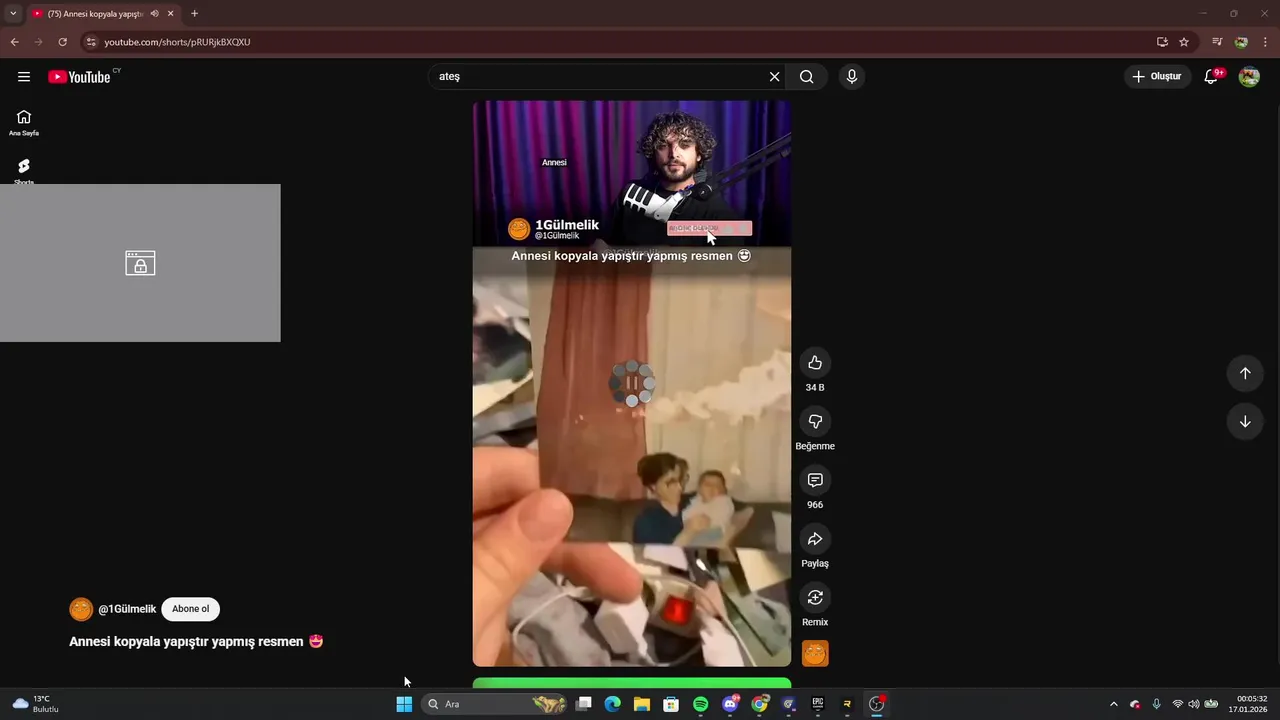Open OBS recording app on taskbar
Viewport: 1280px width, 720px height.
[876, 704]
